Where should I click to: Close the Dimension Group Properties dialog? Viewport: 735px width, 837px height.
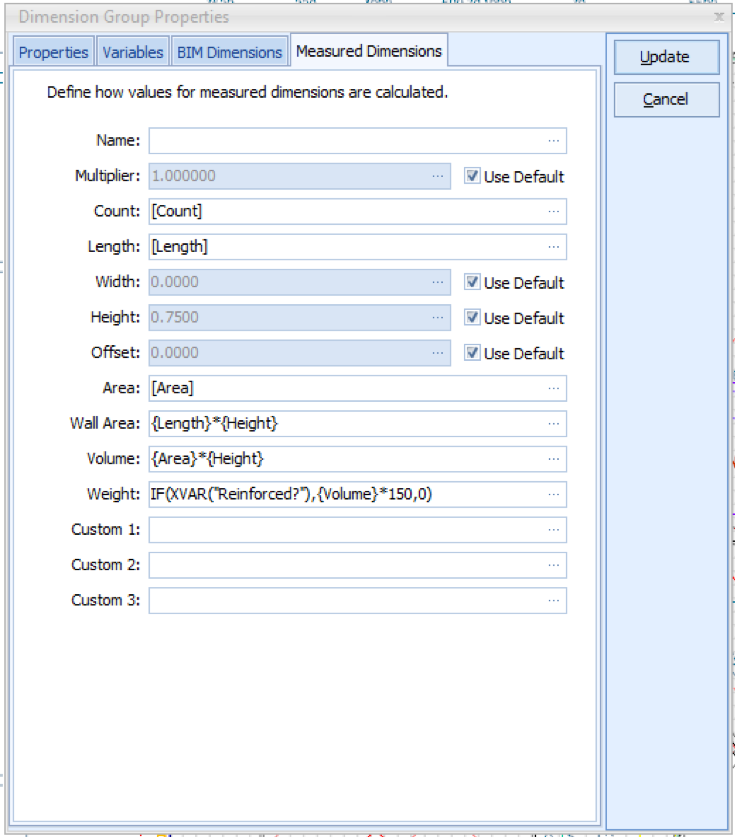719,17
